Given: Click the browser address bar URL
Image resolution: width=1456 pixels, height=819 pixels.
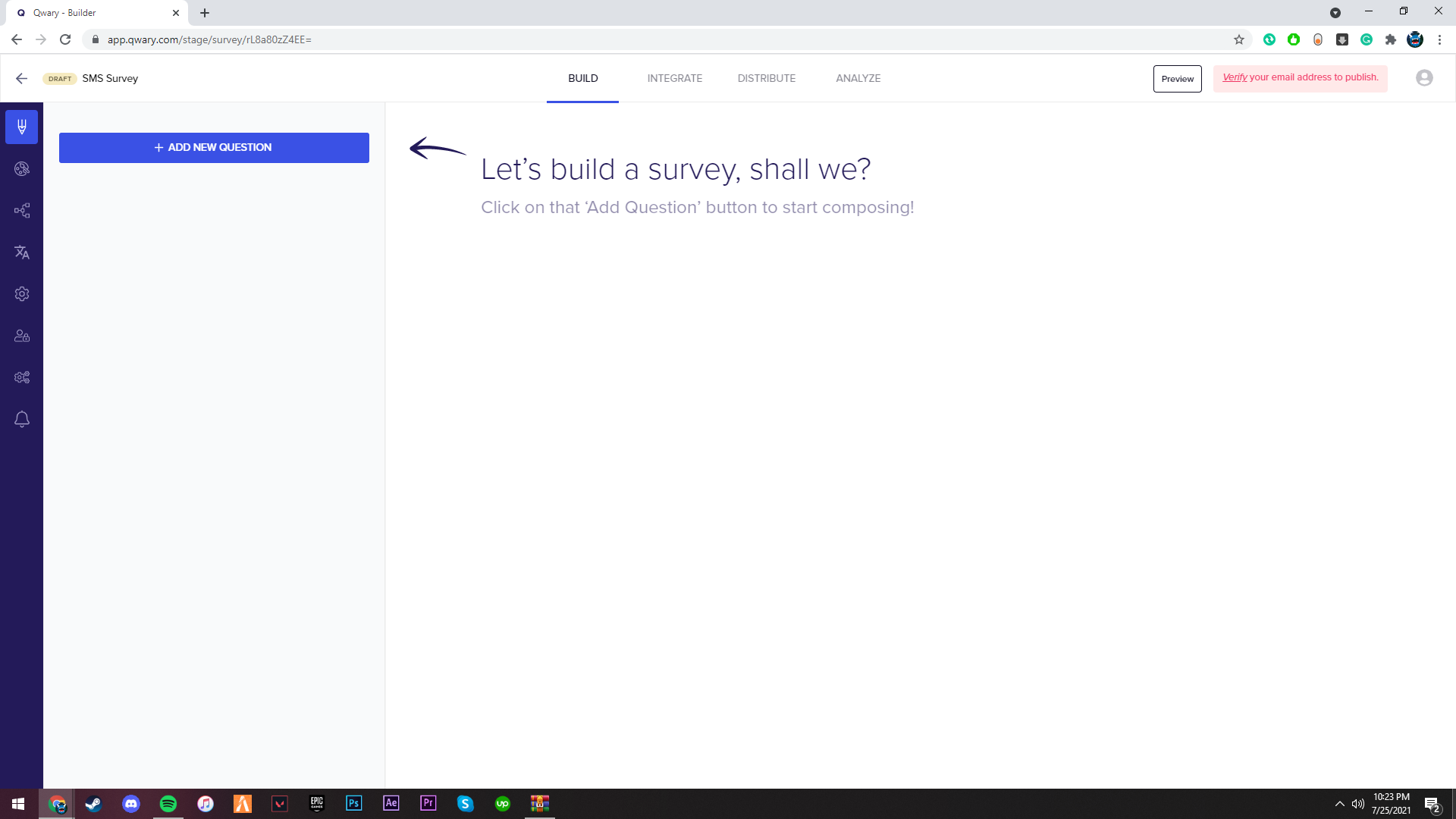Looking at the screenshot, I should click(x=209, y=39).
